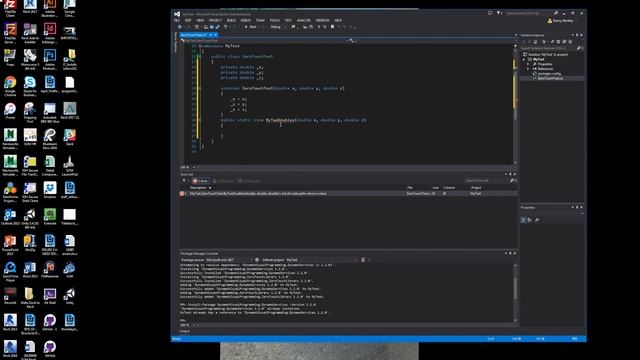Toggle the Errors filter in Error List
The width and height of the screenshot is (640, 360).
(x=200, y=181)
